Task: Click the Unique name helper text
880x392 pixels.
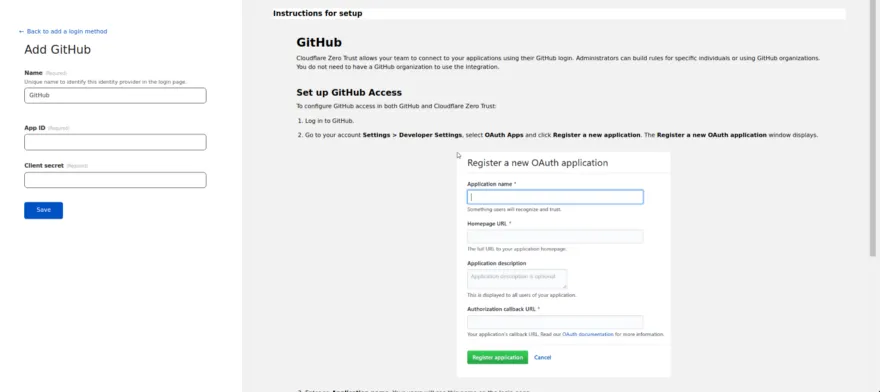Action: (x=105, y=82)
